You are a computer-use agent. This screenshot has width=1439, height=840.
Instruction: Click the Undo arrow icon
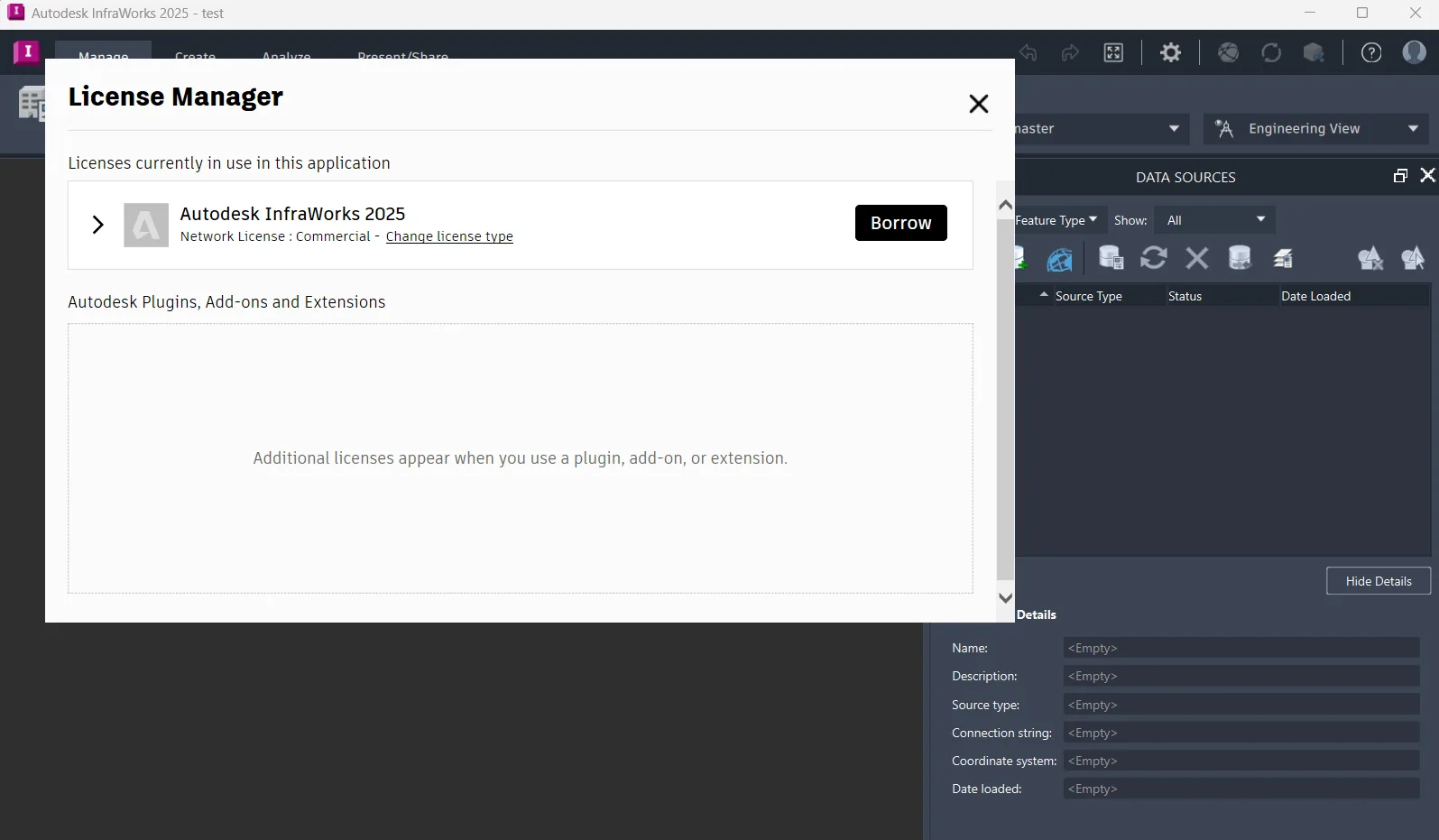click(1028, 52)
